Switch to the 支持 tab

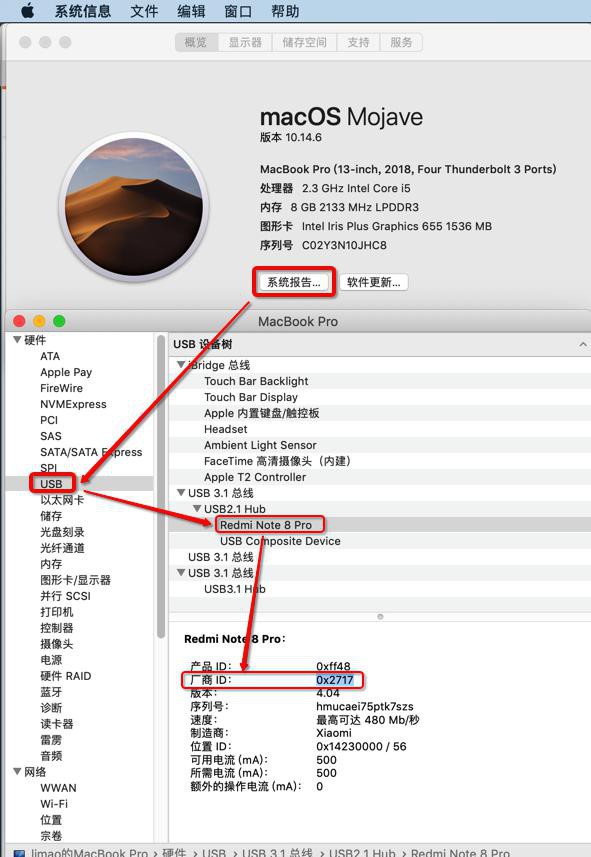[x=358, y=42]
